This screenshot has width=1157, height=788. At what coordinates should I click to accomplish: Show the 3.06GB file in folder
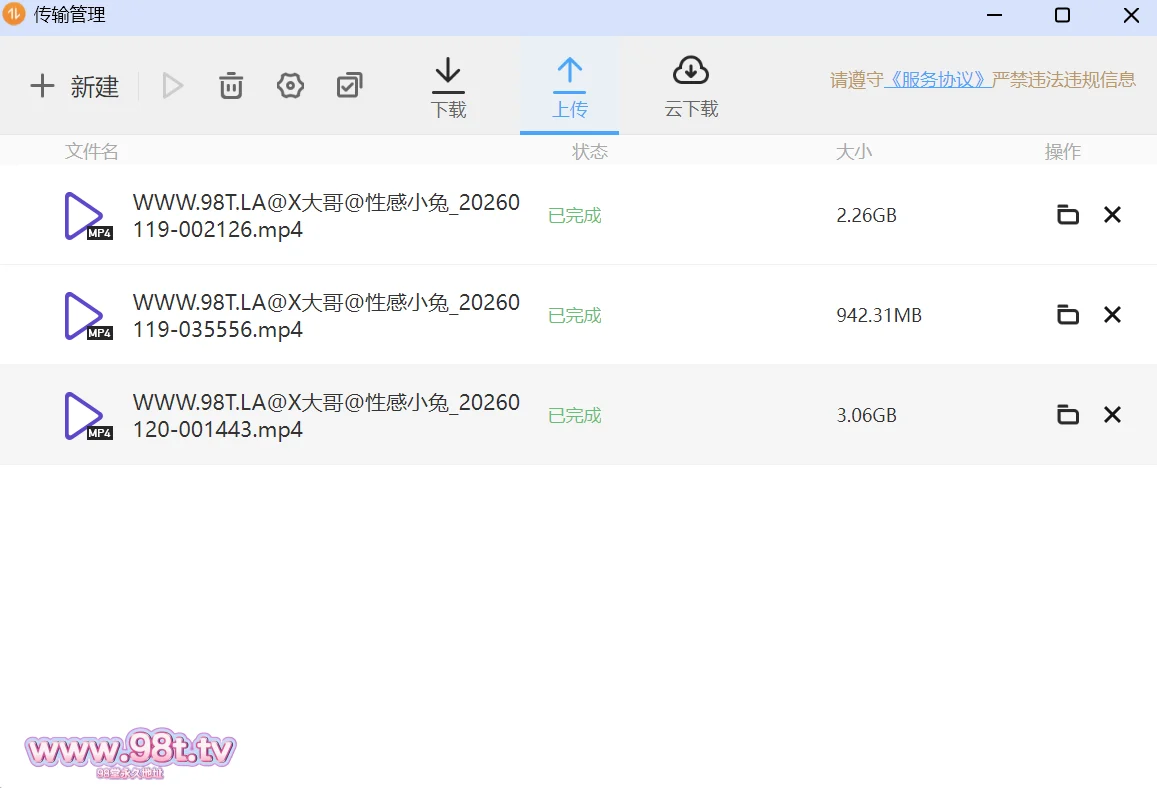click(1068, 415)
